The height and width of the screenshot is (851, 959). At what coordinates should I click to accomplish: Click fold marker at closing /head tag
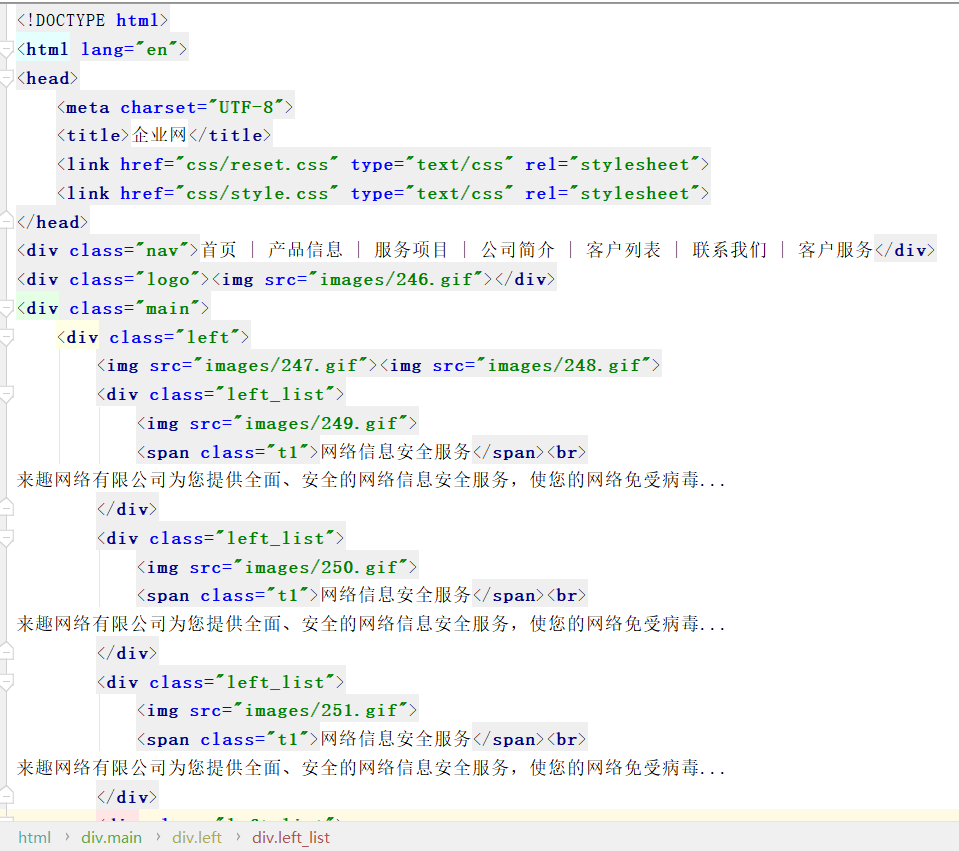point(6,222)
